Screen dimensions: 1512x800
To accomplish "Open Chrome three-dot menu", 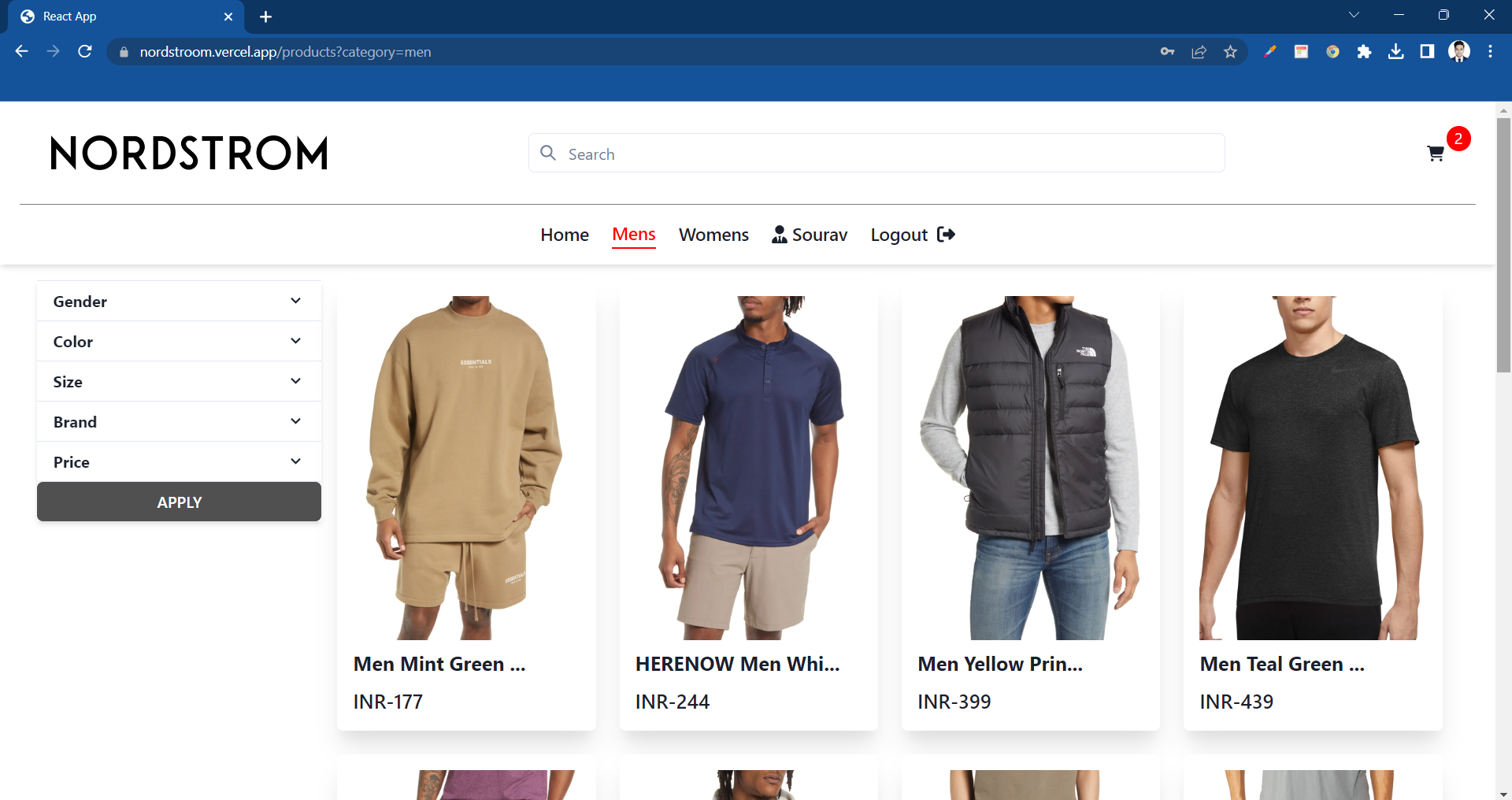I will coord(1490,52).
